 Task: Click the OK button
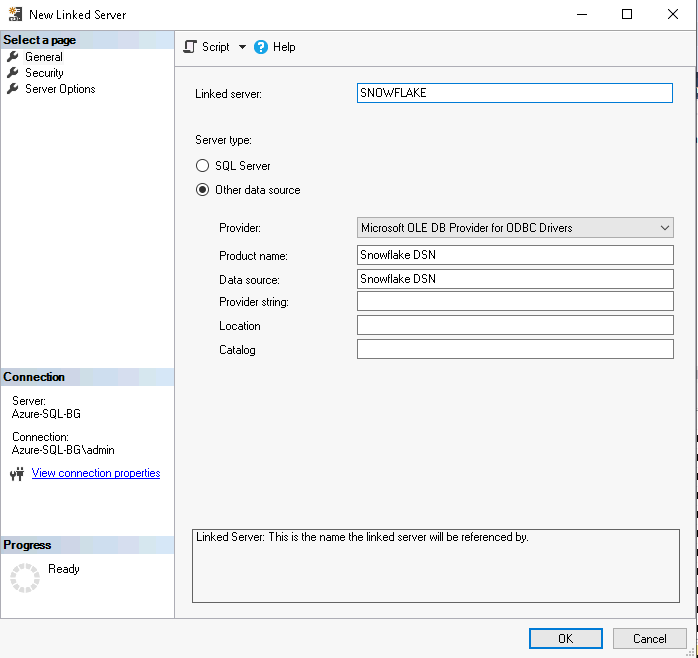[x=566, y=638]
